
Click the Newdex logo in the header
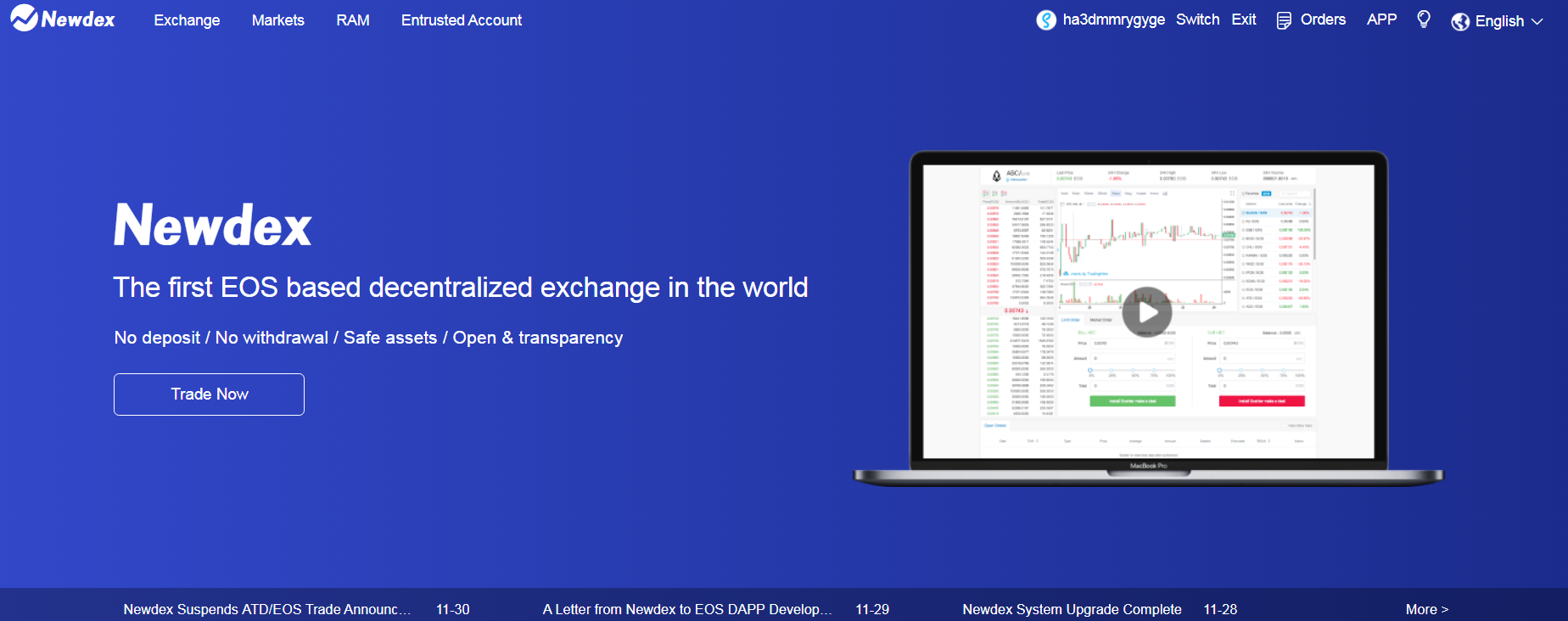(x=63, y=18)
